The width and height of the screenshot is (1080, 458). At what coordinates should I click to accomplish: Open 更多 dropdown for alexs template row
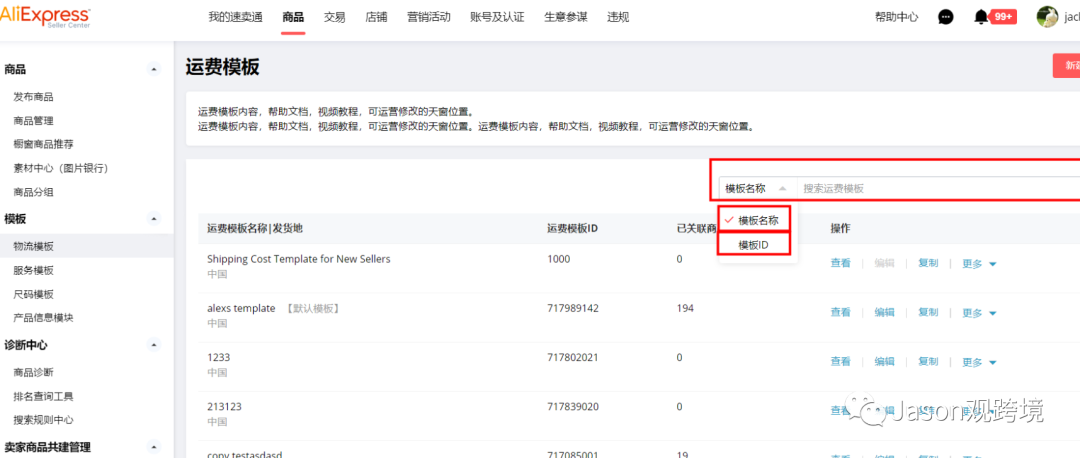[x=979, y=313]
